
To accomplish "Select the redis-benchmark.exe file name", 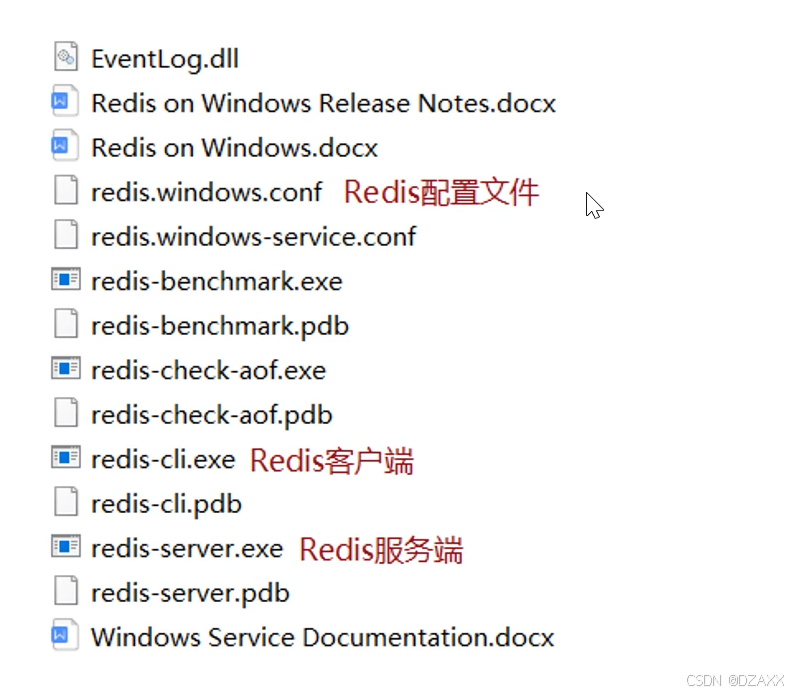I will pyautogui.click(x=217, y=281).
